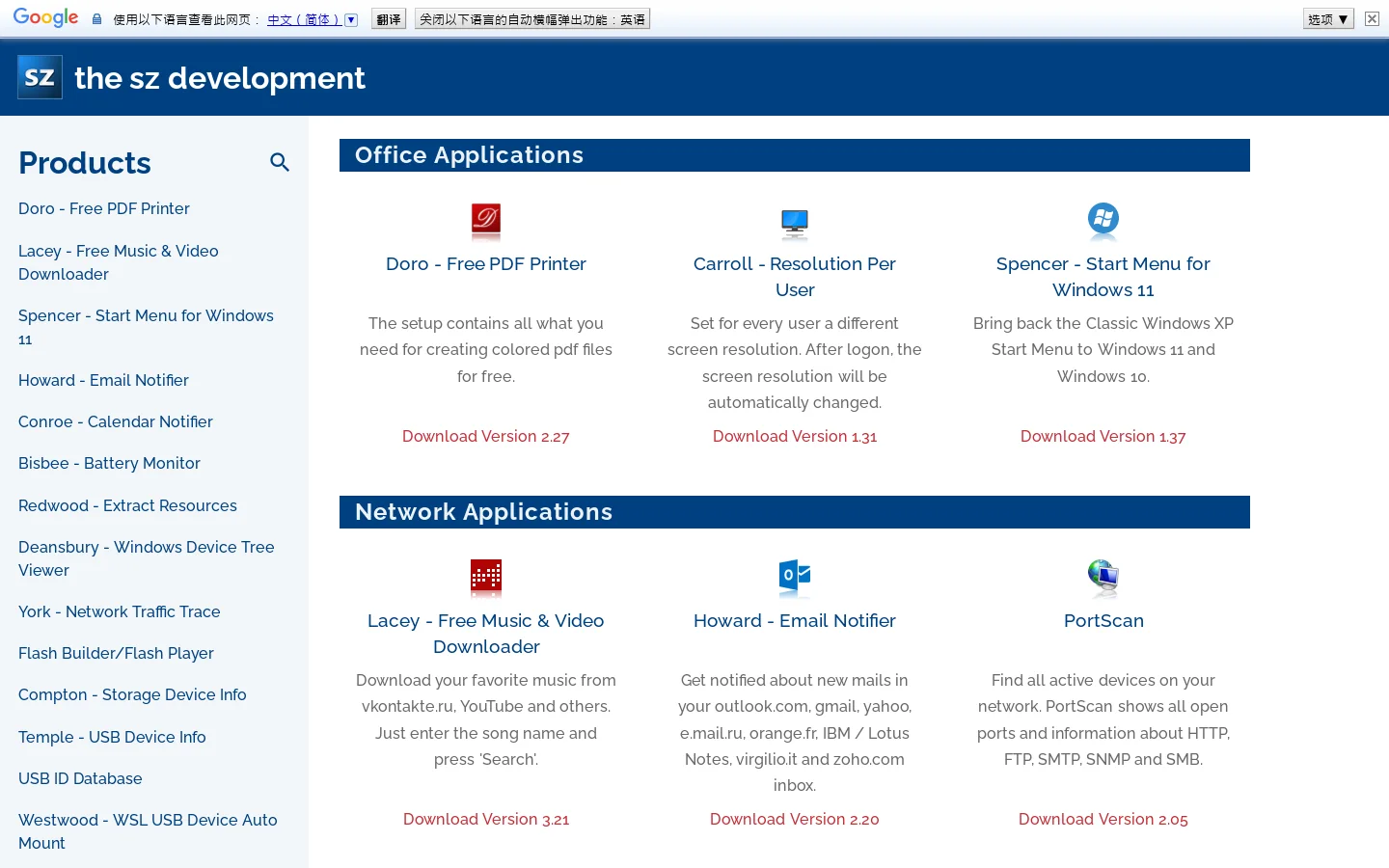Viewport: 1389px width, 868px height.
Task: Click the Carroll monitor icon
Action: tap(795, 223)
